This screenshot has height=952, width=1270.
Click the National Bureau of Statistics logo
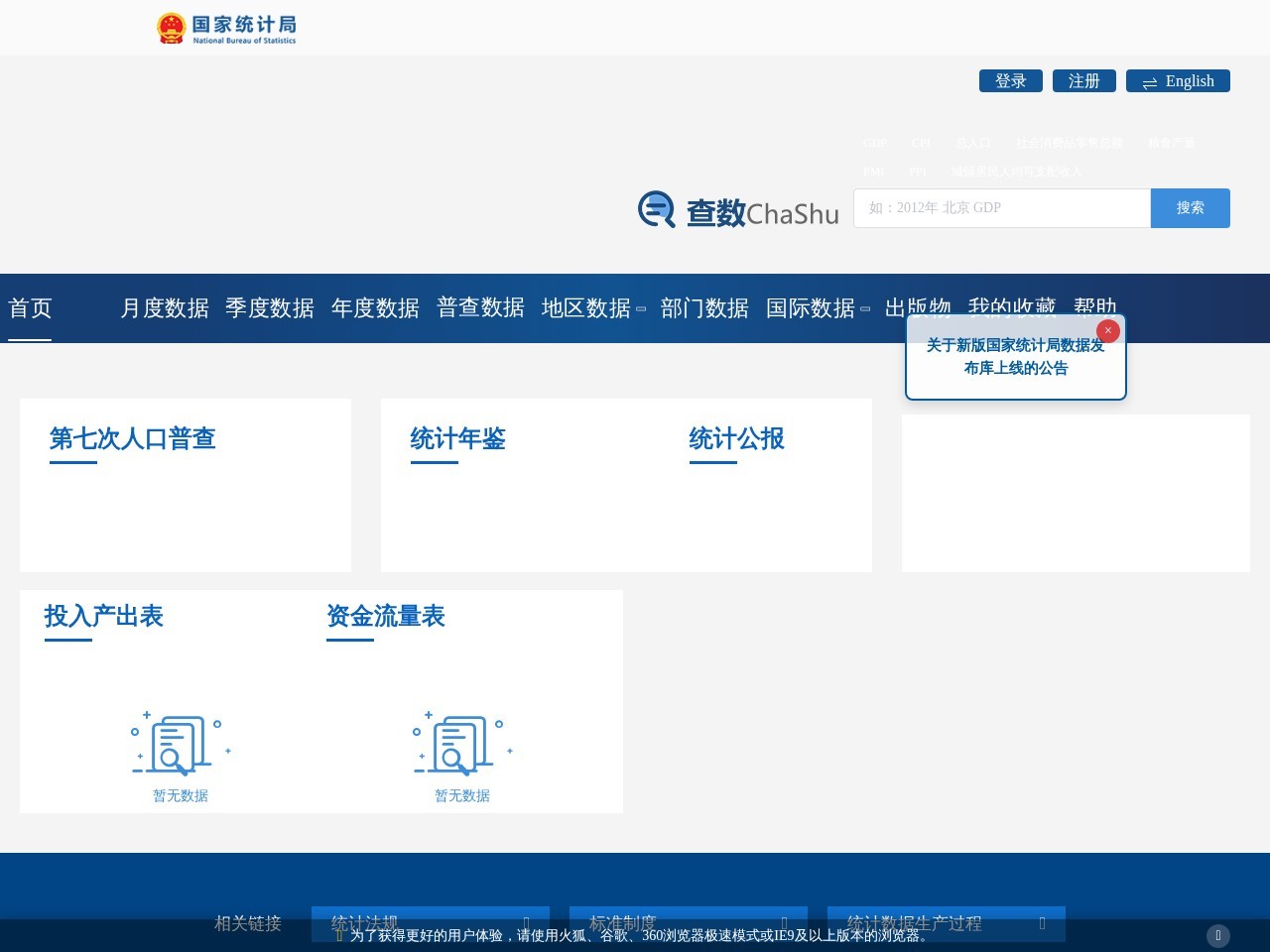[227, 29]
